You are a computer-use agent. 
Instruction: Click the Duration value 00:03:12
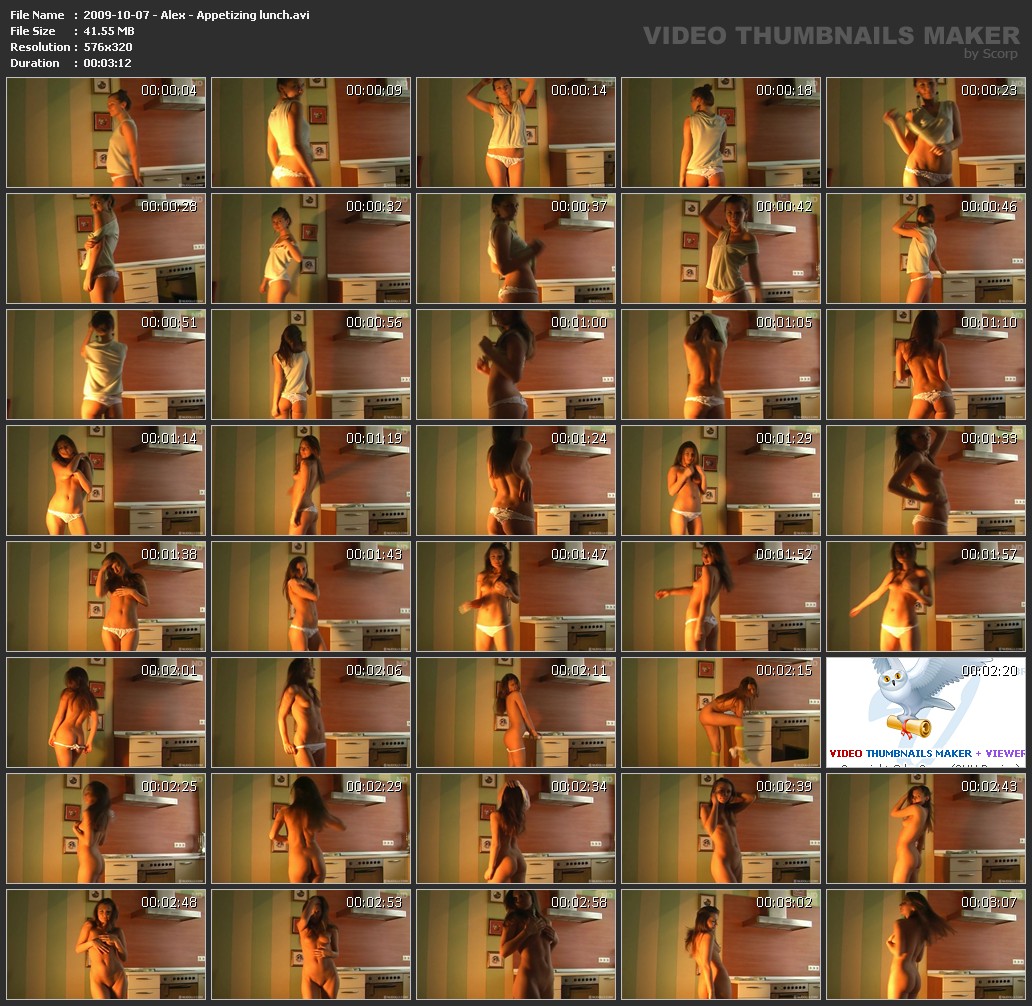pos(107,63)
